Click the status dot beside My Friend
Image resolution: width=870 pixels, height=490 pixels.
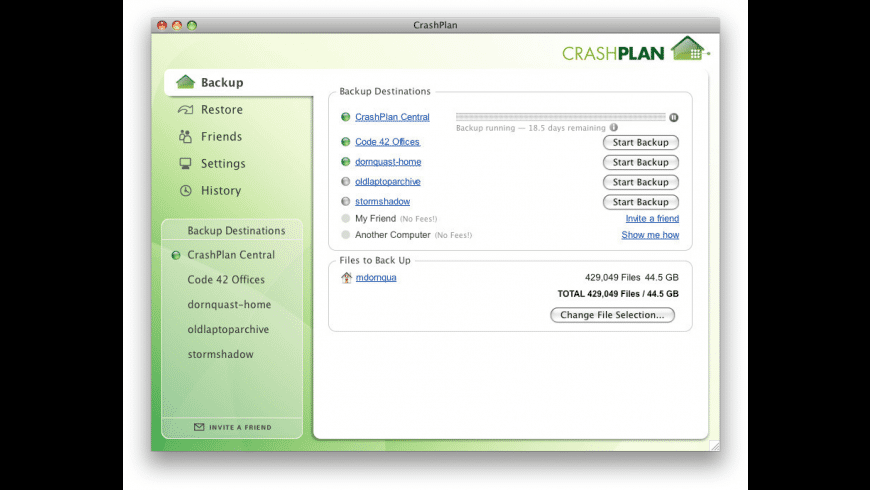point(346,219)
